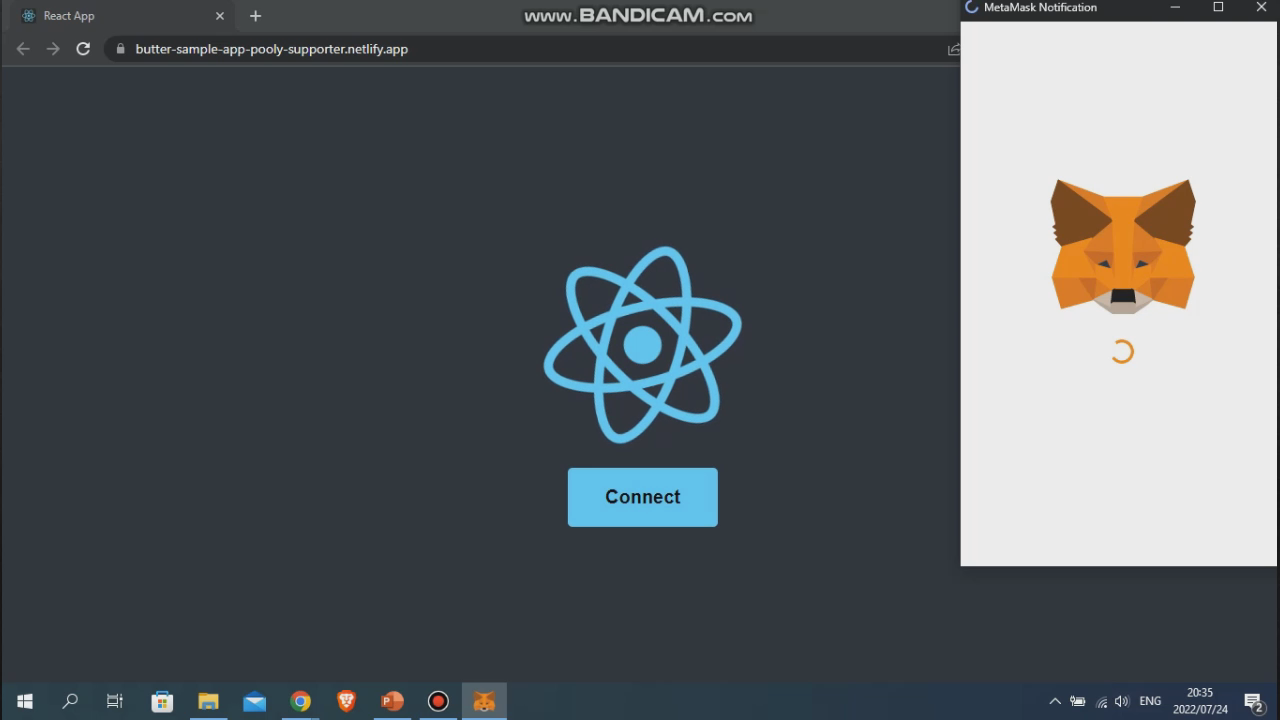1280x720 pixels.
Task: Select the React App browser tab
Action: [120, 16]
